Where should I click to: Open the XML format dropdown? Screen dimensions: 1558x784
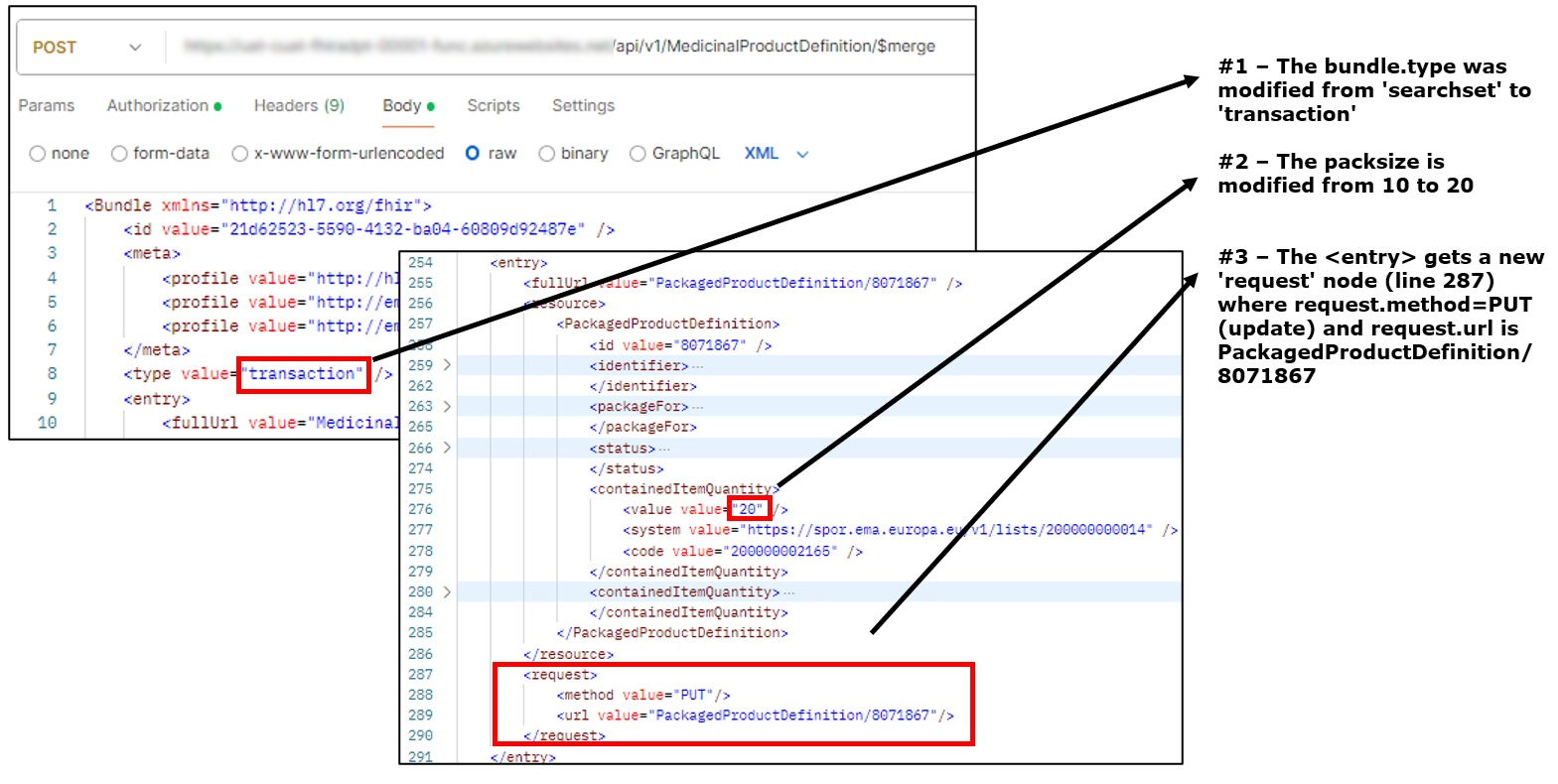tap(777, 154)
